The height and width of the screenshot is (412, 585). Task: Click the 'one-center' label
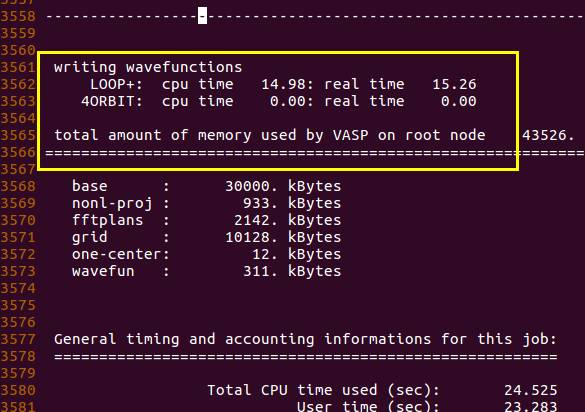click(116, 254)
